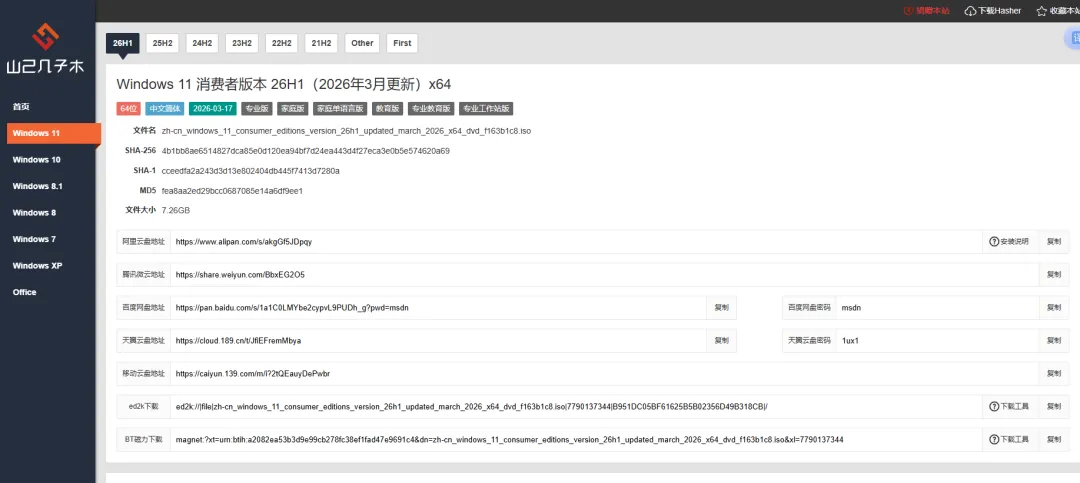
Task: Copy the cloud.189.cn link via 复制
Action: coord(721,340)
